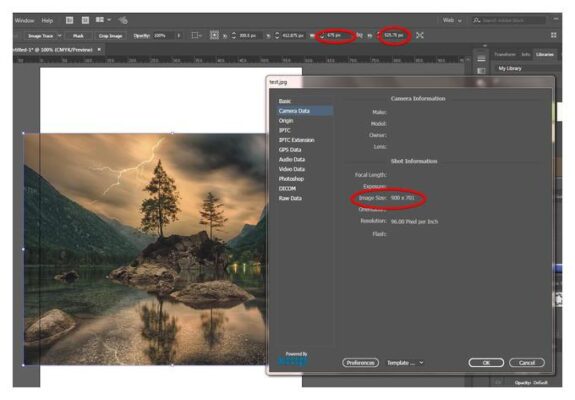Viewport: 575px width, 400px height.
Task: Select IPTC Extension category
Action: 296,140
